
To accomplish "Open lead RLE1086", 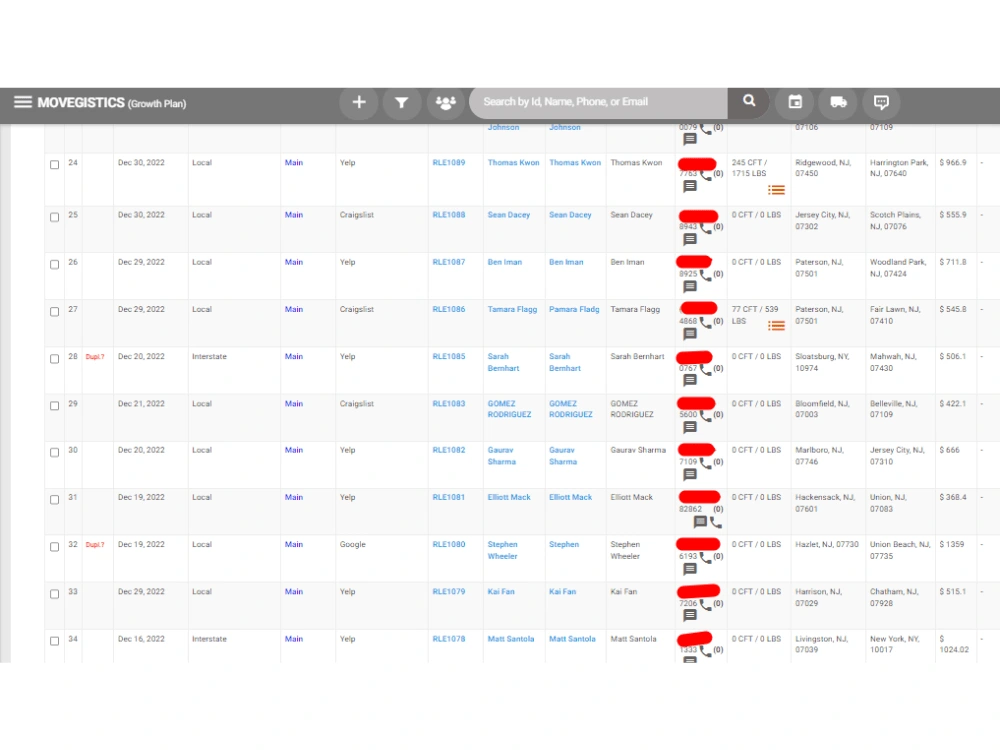I will tap(449, 309).
